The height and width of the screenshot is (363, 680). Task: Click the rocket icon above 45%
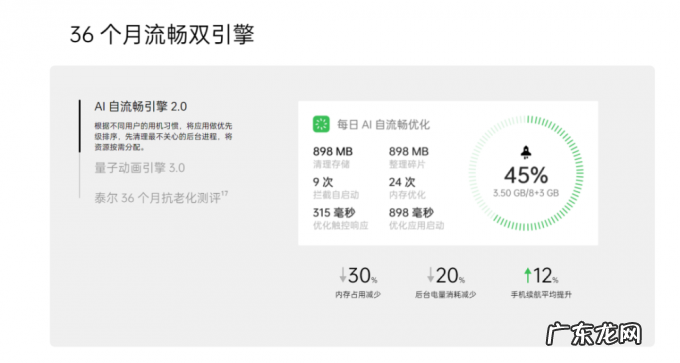526,152
